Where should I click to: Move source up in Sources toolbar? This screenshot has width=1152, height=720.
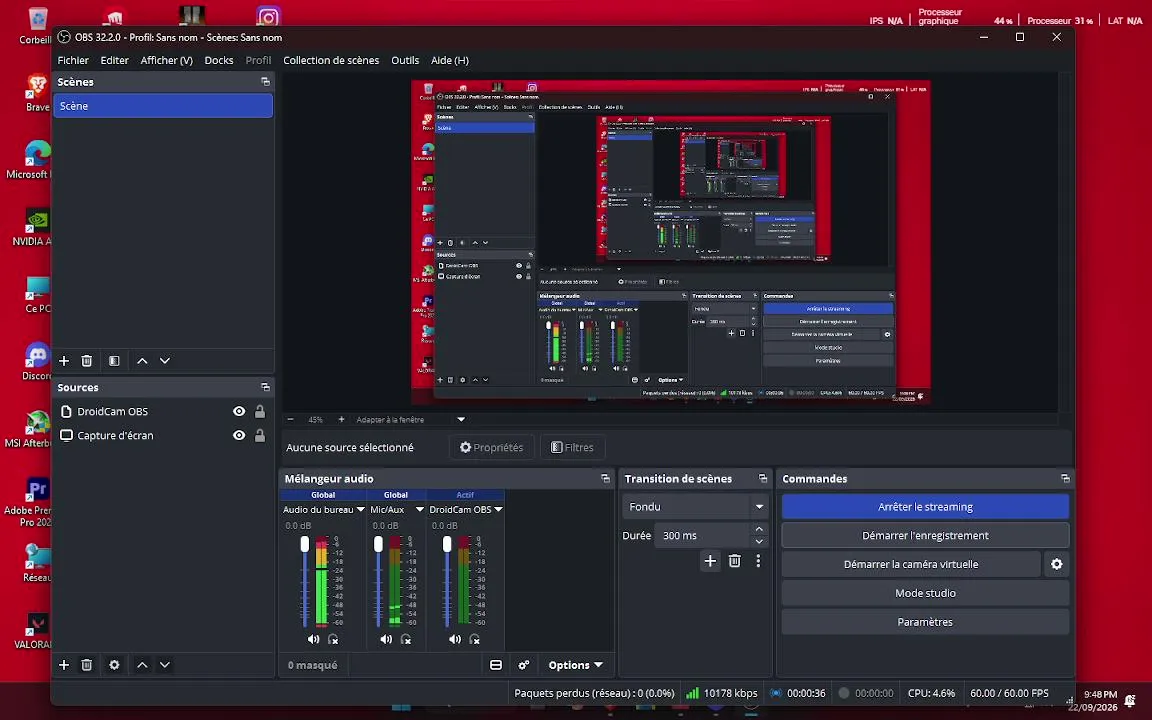(143, 665)
